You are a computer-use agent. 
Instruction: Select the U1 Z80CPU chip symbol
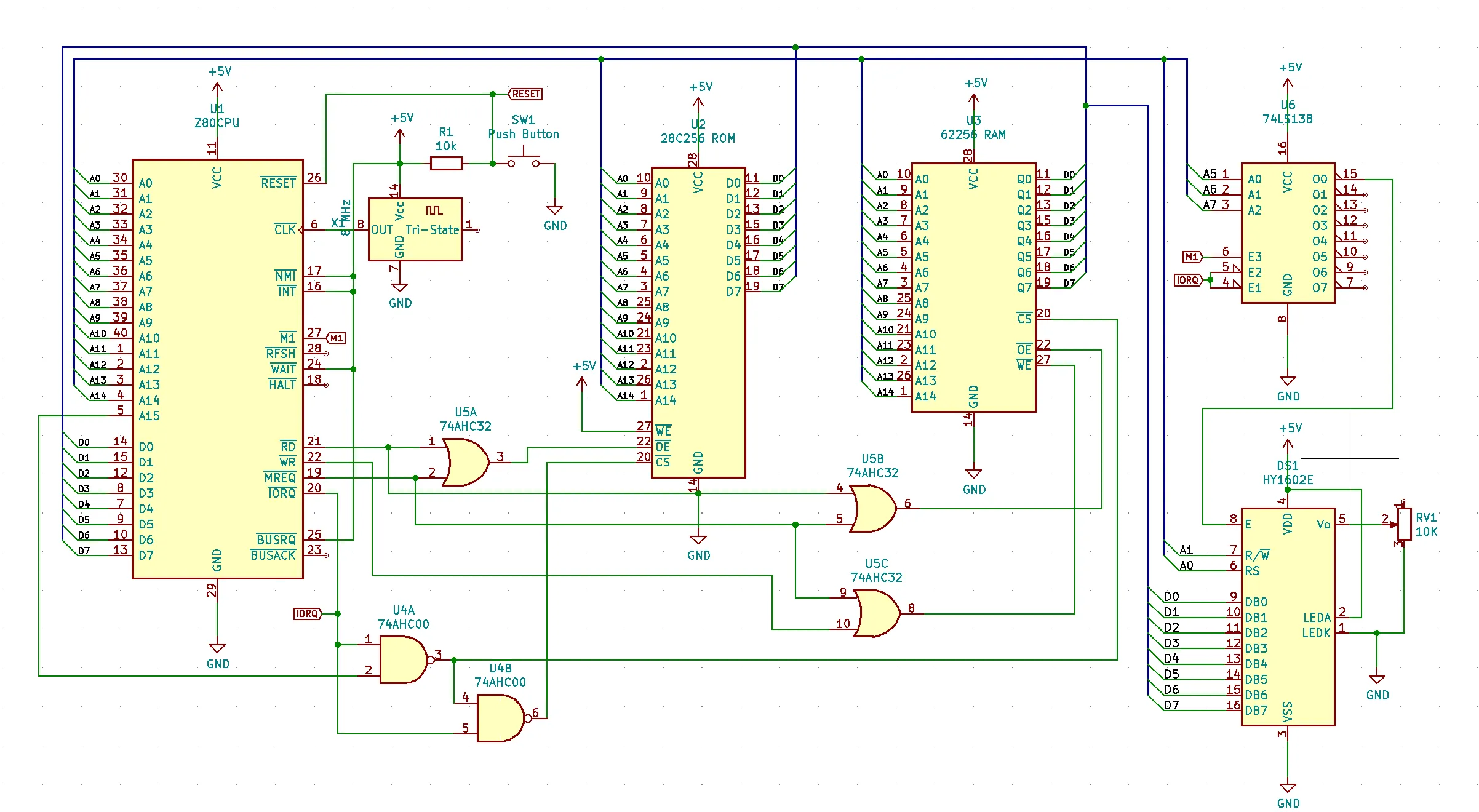(x=218, y=369)
